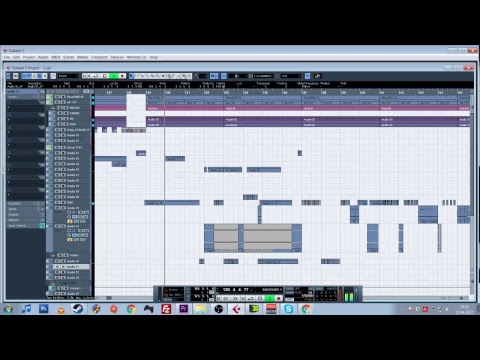Open FileZilla from the taskbar
Viewport: 480px width, 360px height.
pos(166,309)
